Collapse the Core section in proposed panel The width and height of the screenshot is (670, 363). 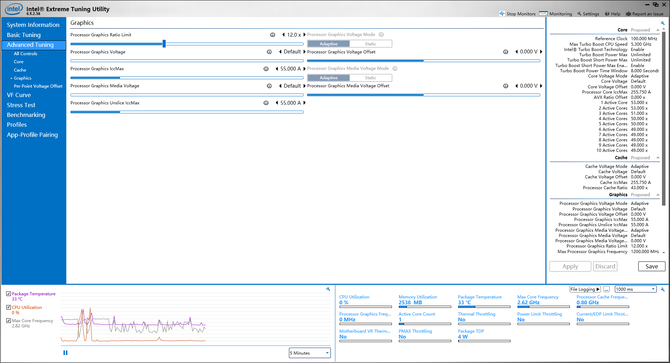[x=658, y=30]
